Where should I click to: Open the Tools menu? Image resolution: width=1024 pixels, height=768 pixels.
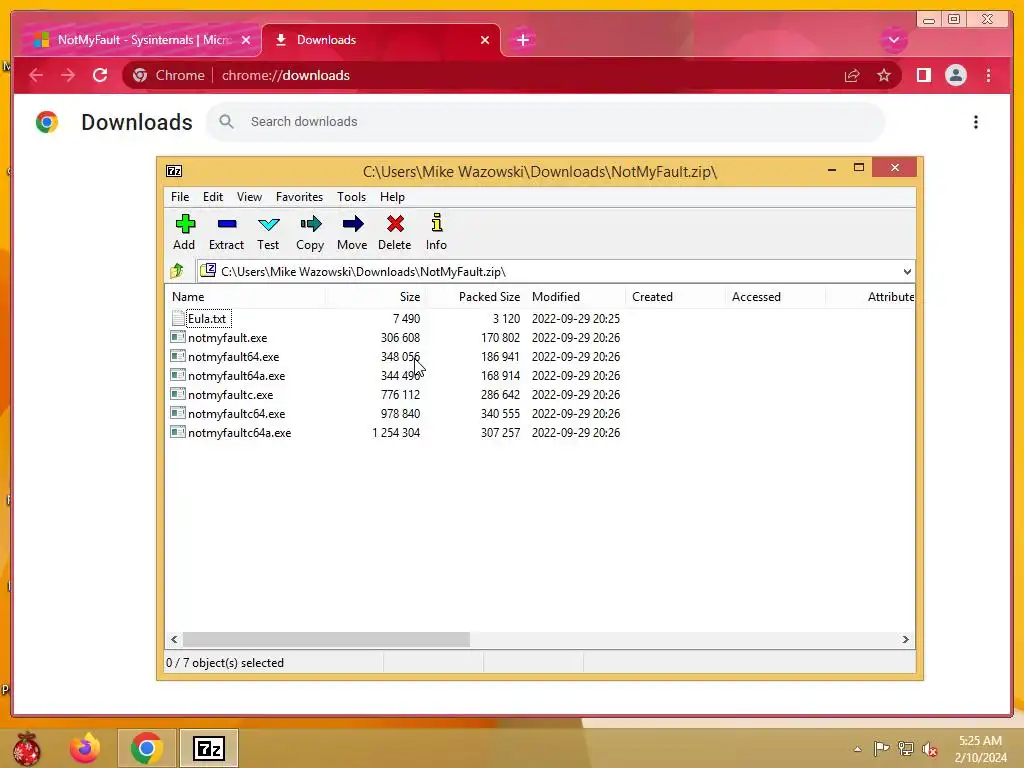(351, 197)
